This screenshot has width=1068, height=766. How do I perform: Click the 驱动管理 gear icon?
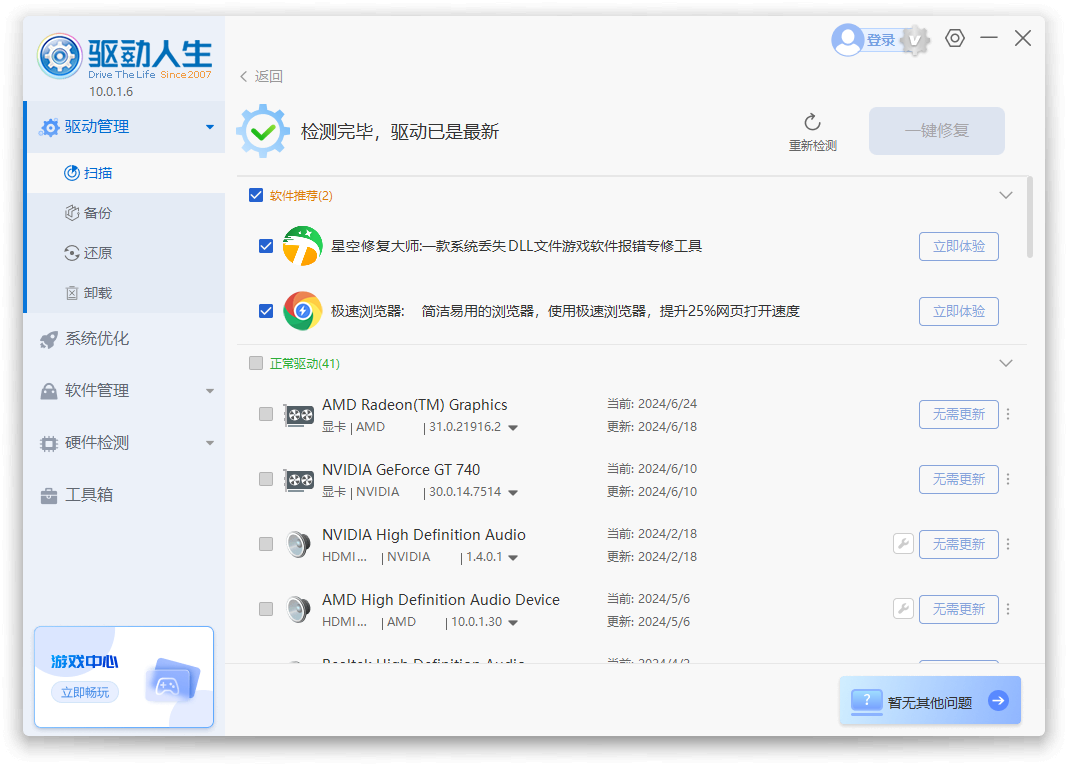point(49,127)
